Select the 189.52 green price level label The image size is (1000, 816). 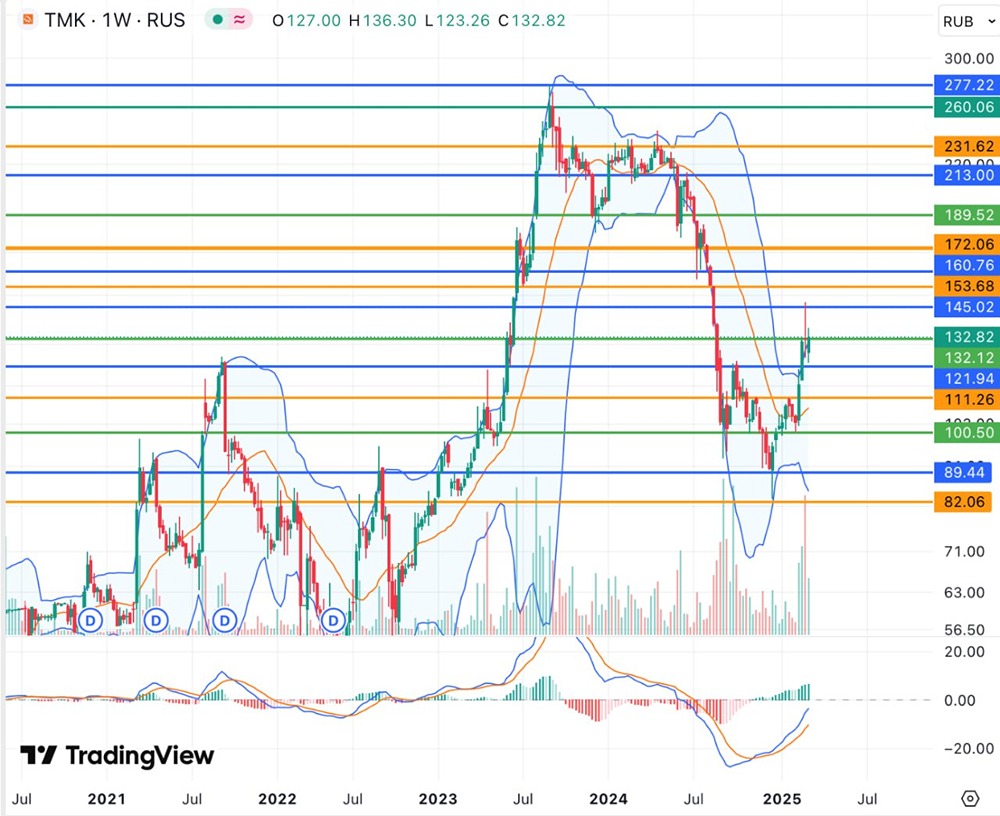[965, 215]
